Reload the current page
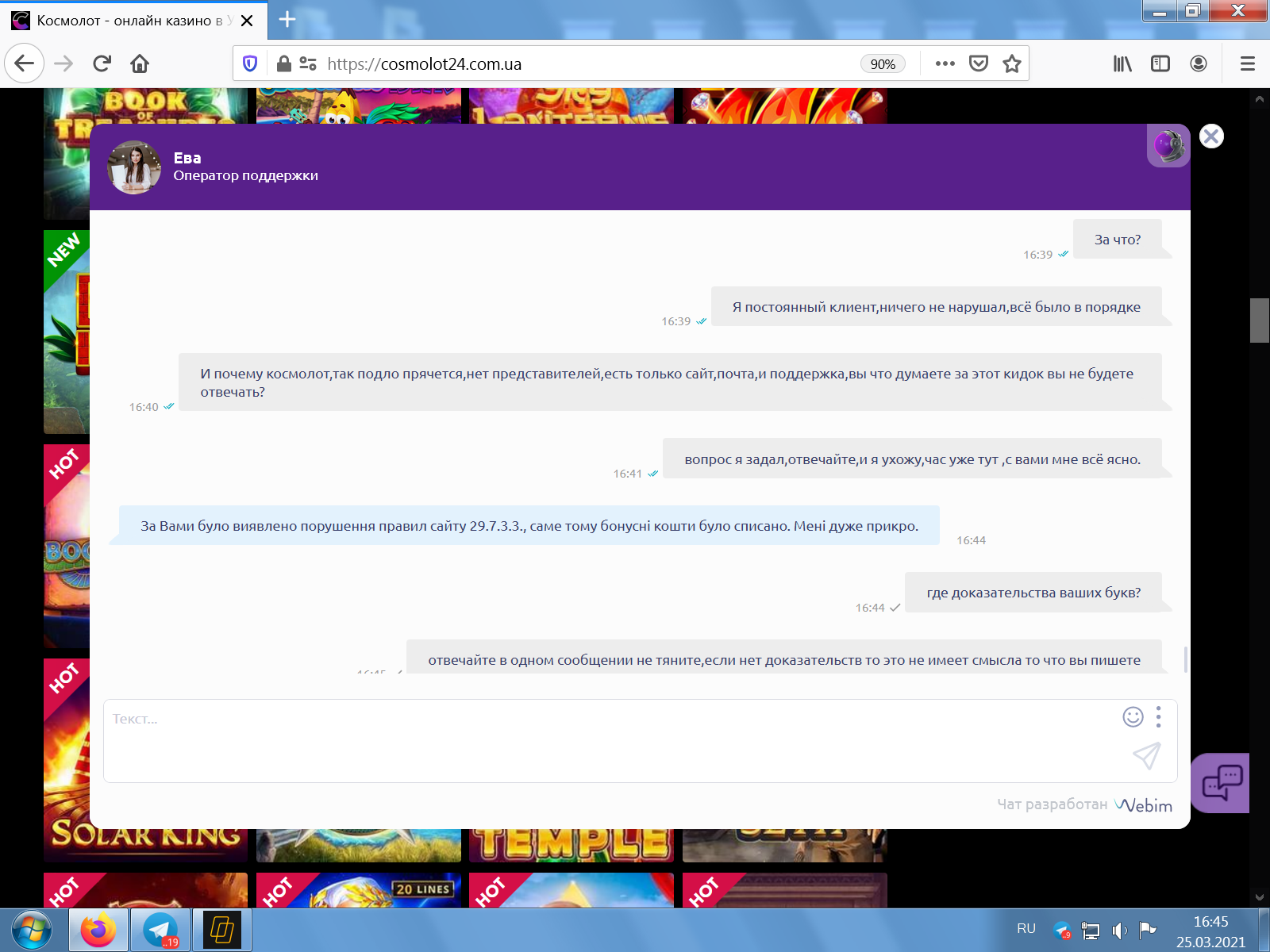This screenshot has height=952, width=1270. coord(102,63)
